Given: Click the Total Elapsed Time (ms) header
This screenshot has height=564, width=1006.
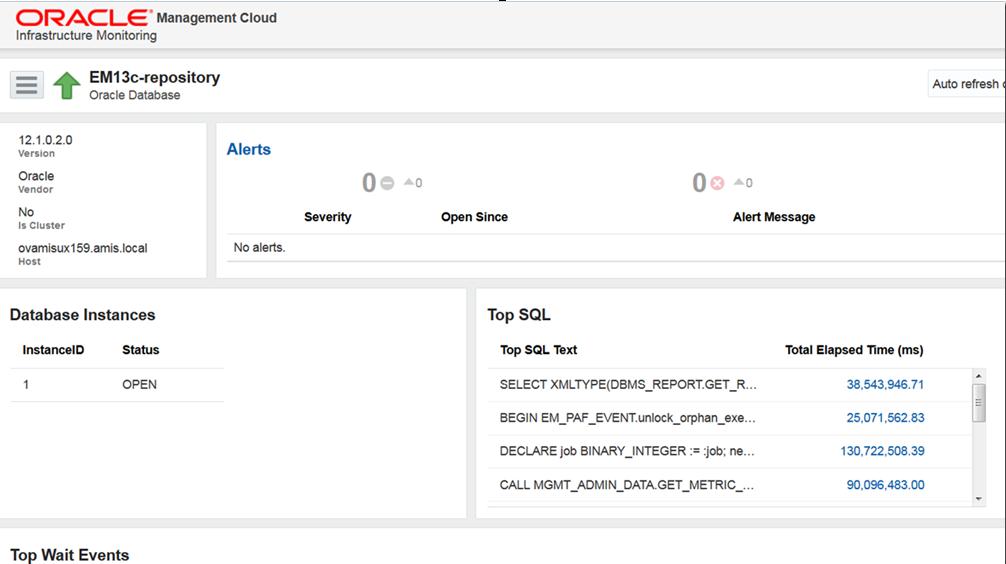Looking at the screenshot, I should pos(854,350).
